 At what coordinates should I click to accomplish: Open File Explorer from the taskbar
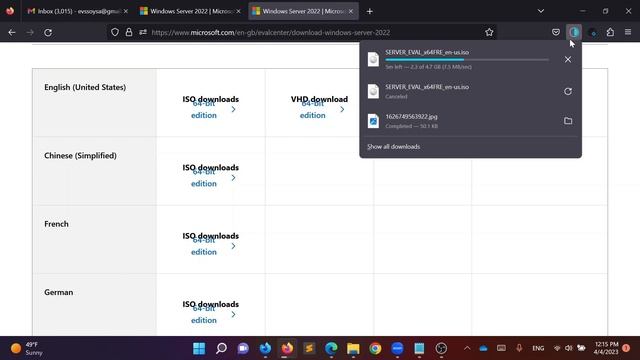(353, 349)
